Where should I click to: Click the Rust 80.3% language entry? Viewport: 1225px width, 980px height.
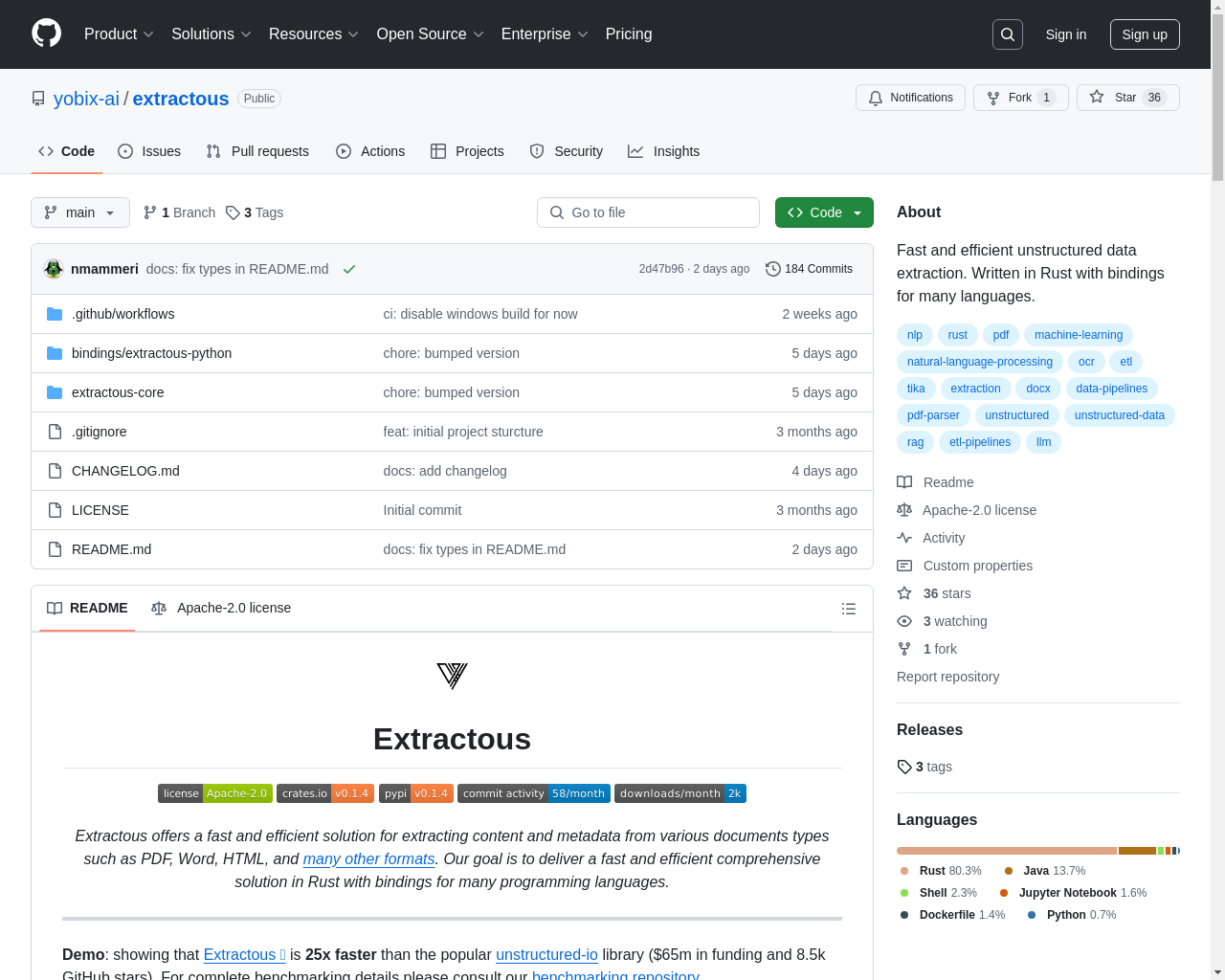click(x=941, y=871)
